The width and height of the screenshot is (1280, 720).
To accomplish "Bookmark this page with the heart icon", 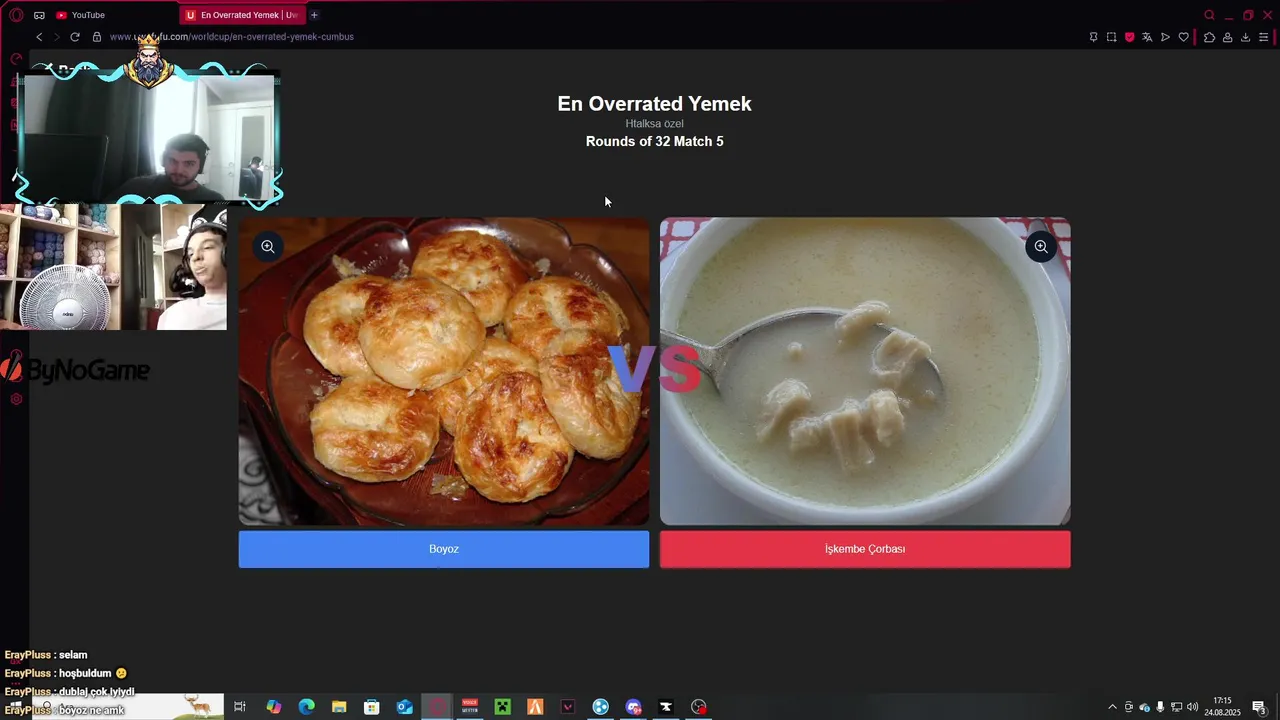I will point(1183,37).
